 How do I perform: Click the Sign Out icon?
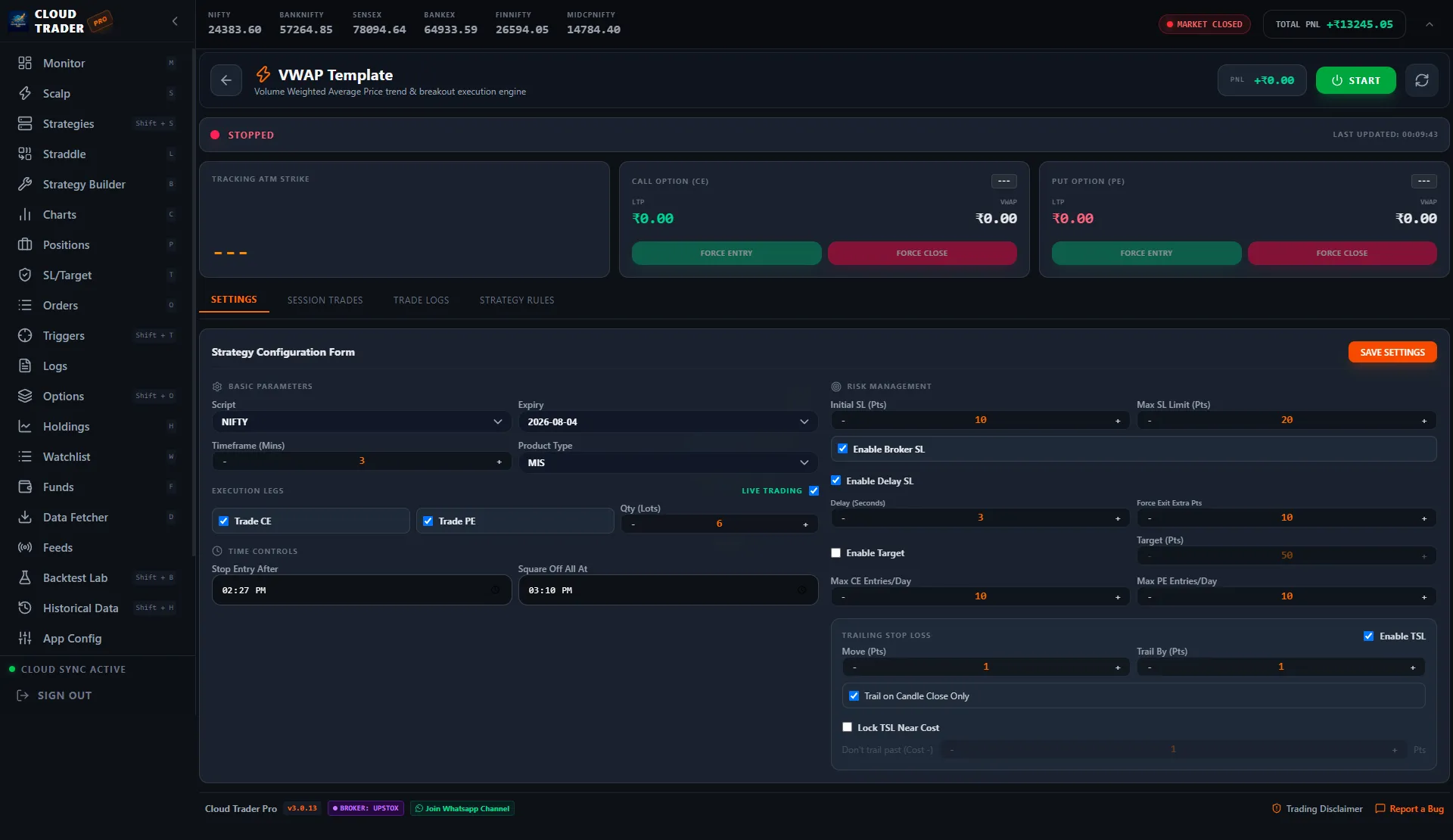coord(23,695)
